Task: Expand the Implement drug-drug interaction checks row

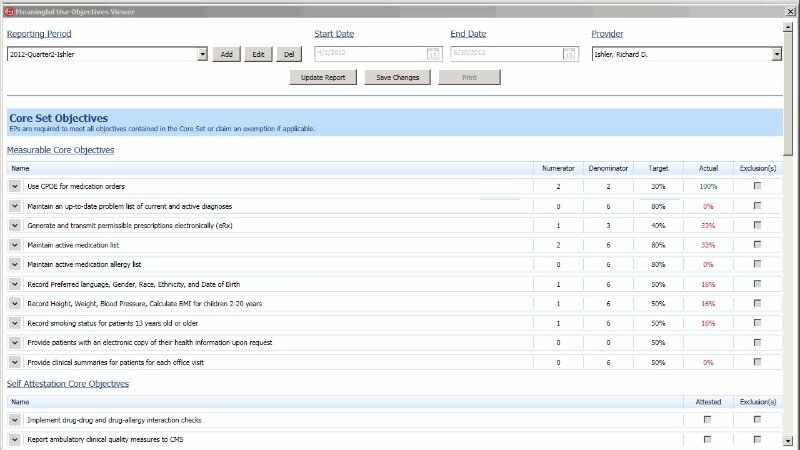Action: [15, 420]
